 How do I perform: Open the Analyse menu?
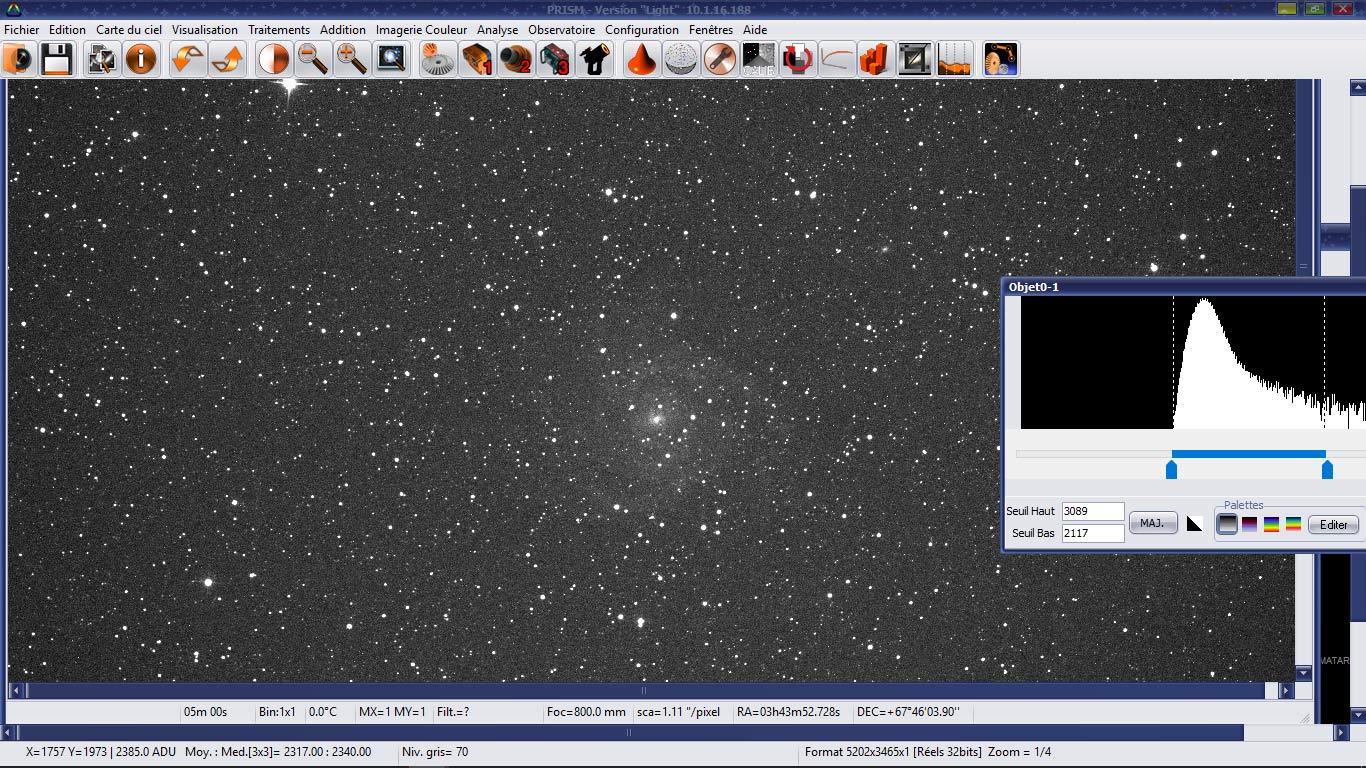(x=497, y=30)
